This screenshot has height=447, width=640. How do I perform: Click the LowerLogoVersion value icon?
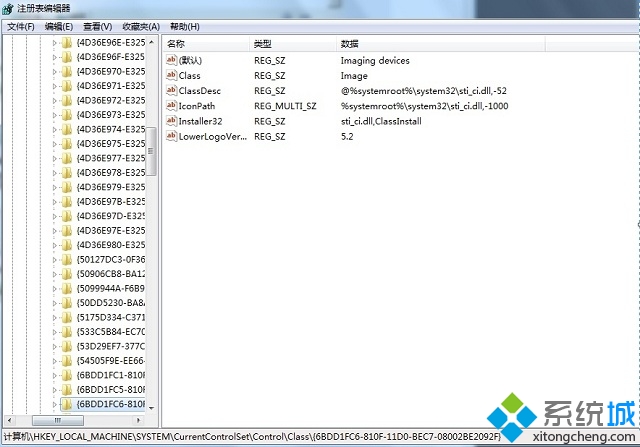(171, 136)
